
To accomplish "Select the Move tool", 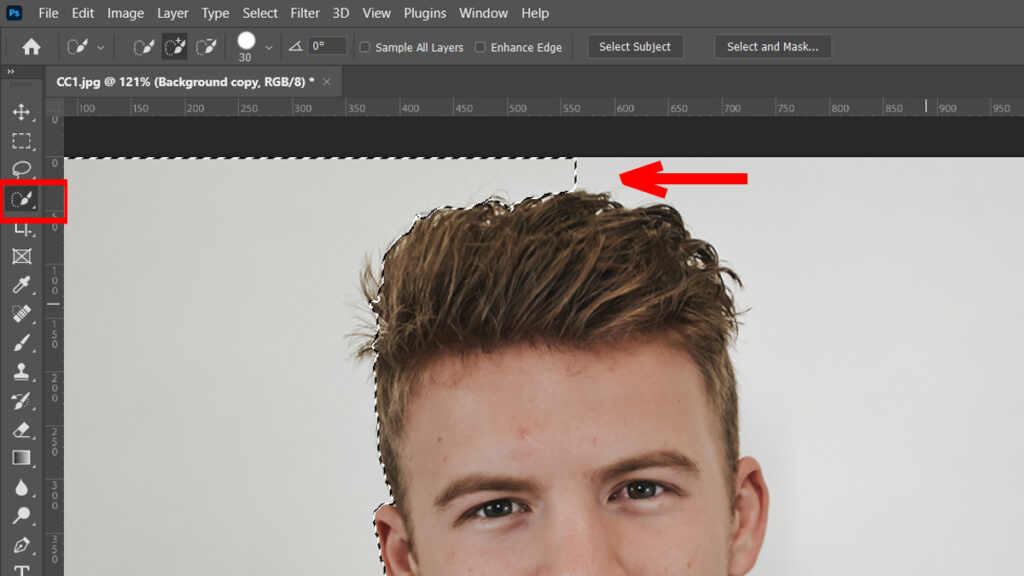I will tap(21, 112).
